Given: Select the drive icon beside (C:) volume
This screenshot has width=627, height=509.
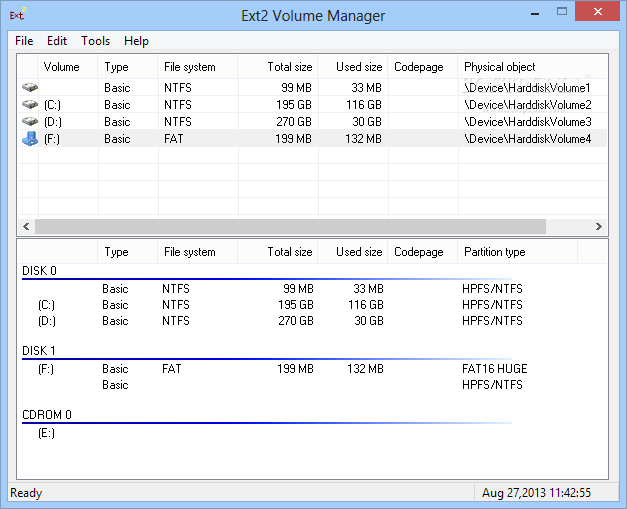Looking at the screenshot, I should tap(30, 104).
